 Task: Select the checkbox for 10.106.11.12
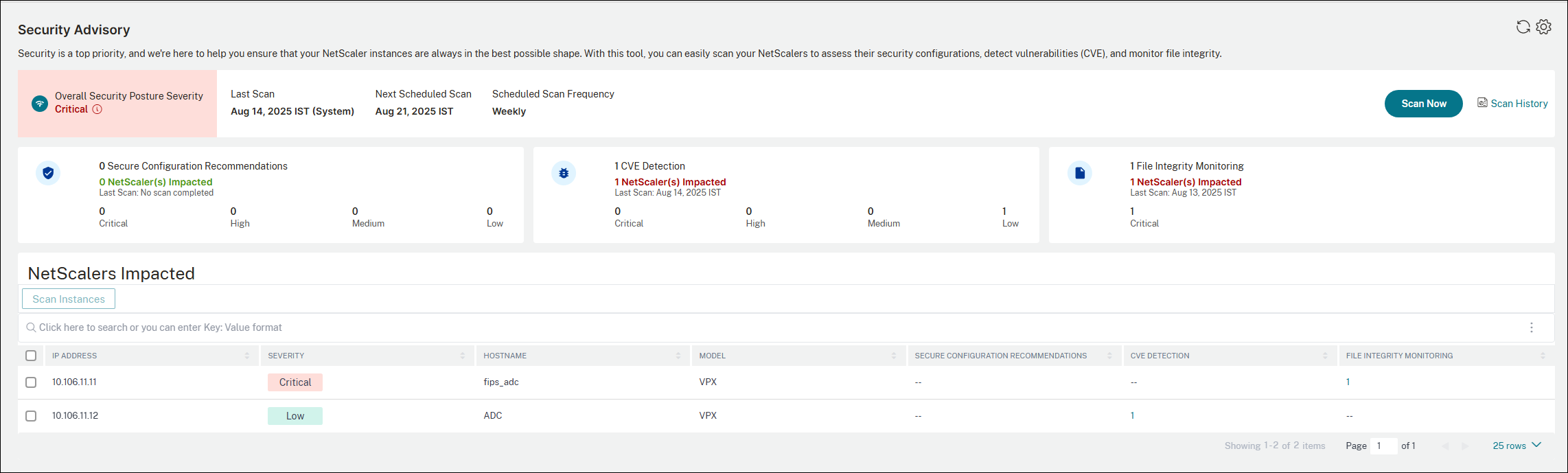click(x=31, y=416)
